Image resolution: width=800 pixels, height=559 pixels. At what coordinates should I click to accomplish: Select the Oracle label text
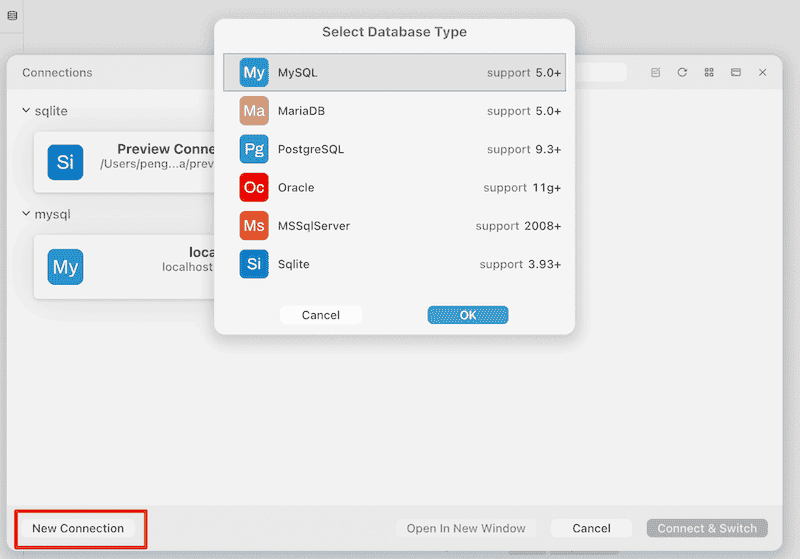296,187
